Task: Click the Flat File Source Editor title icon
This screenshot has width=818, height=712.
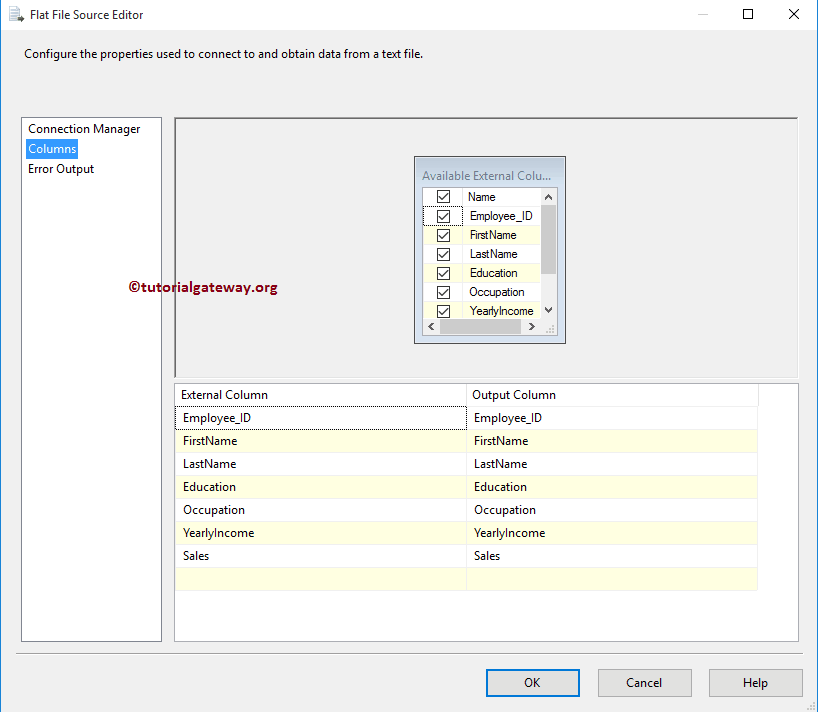Action: [x=16, y=15]
